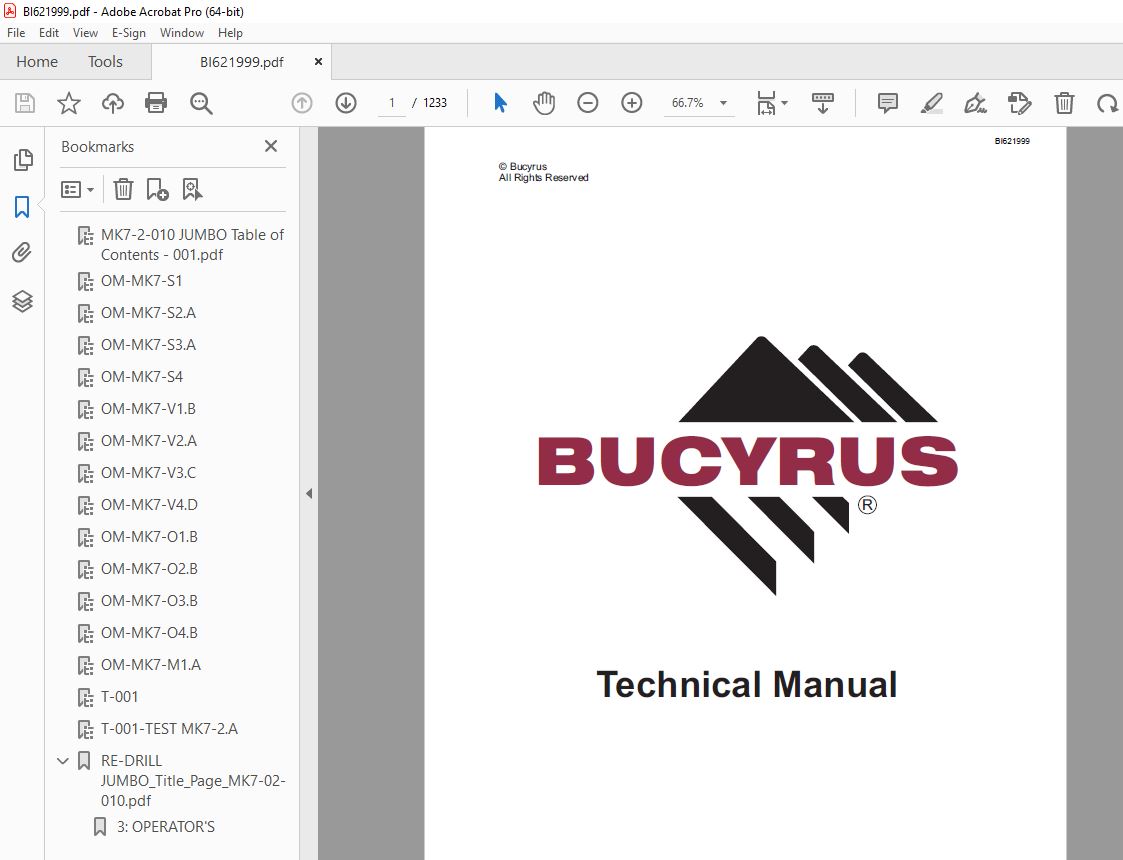Open the OM-MK7-S3.A bookmark
Screen dimensions: 1123x860
click(x=148, y=344)
